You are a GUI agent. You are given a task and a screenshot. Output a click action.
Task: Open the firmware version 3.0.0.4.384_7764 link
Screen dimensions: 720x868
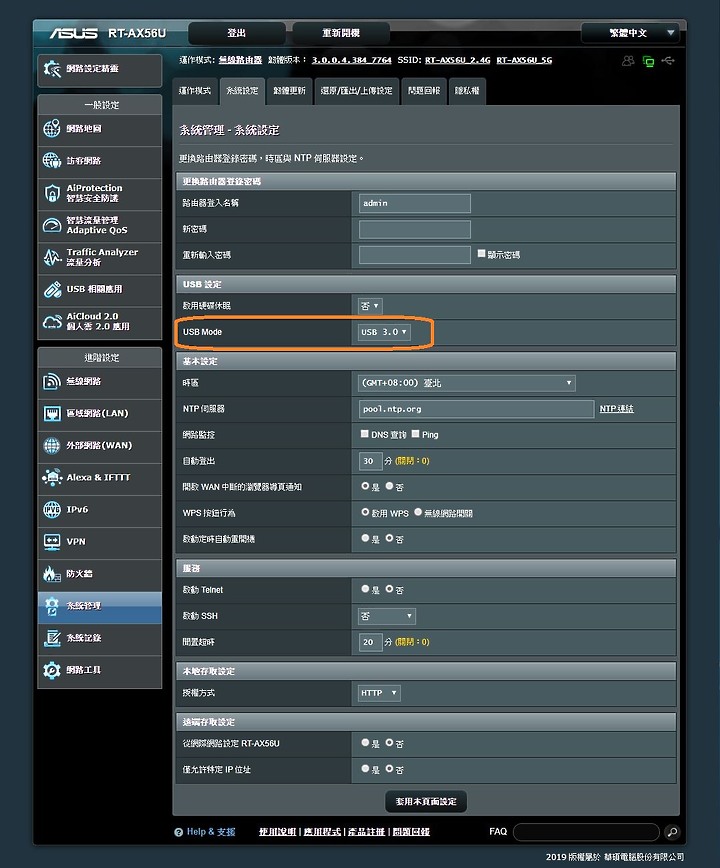pos(351,60)
